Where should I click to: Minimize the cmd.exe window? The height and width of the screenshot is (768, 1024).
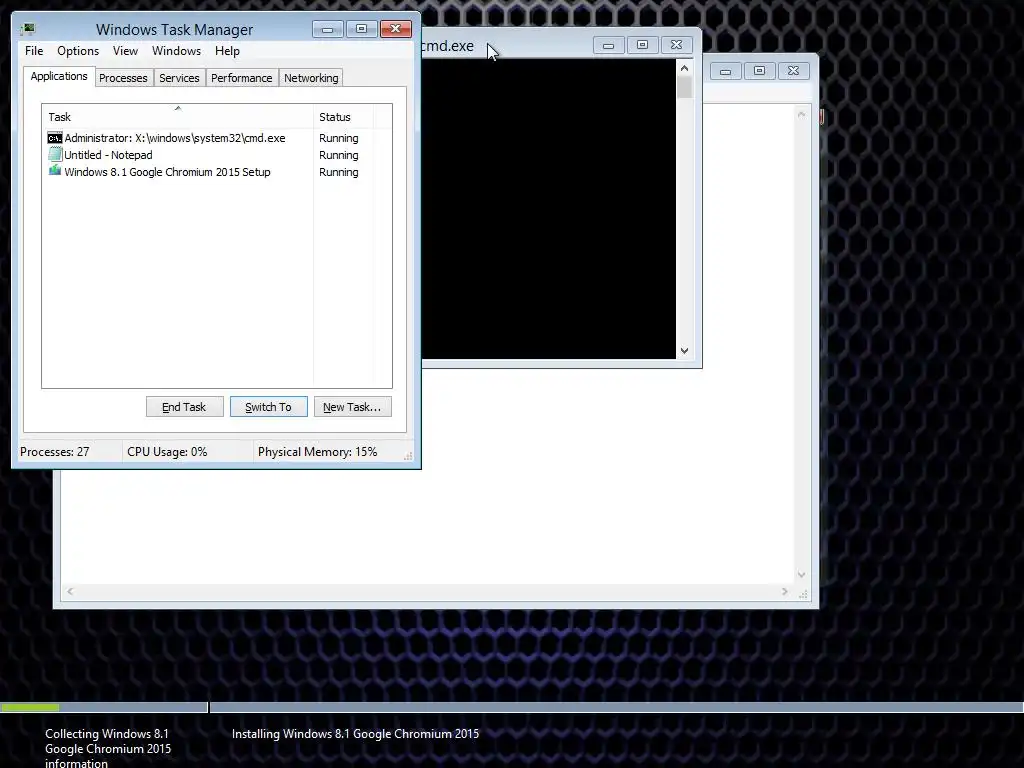pyautogui.click(x=609, y=45)
